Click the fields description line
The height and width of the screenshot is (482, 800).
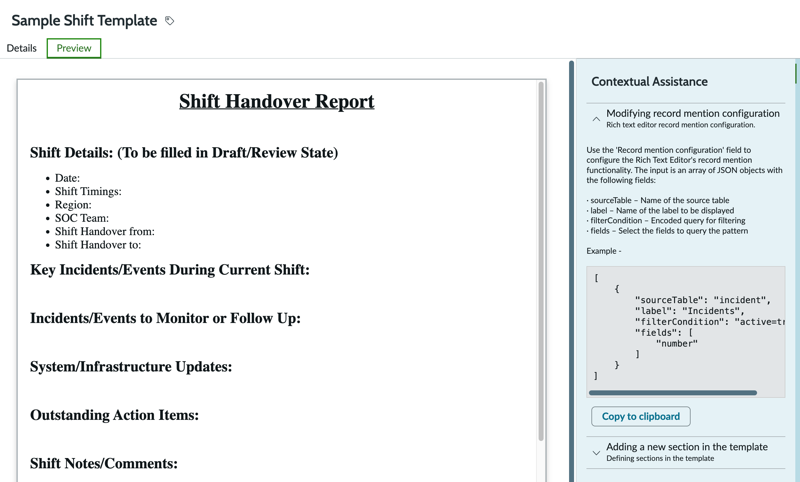click(x=667, y=231)
